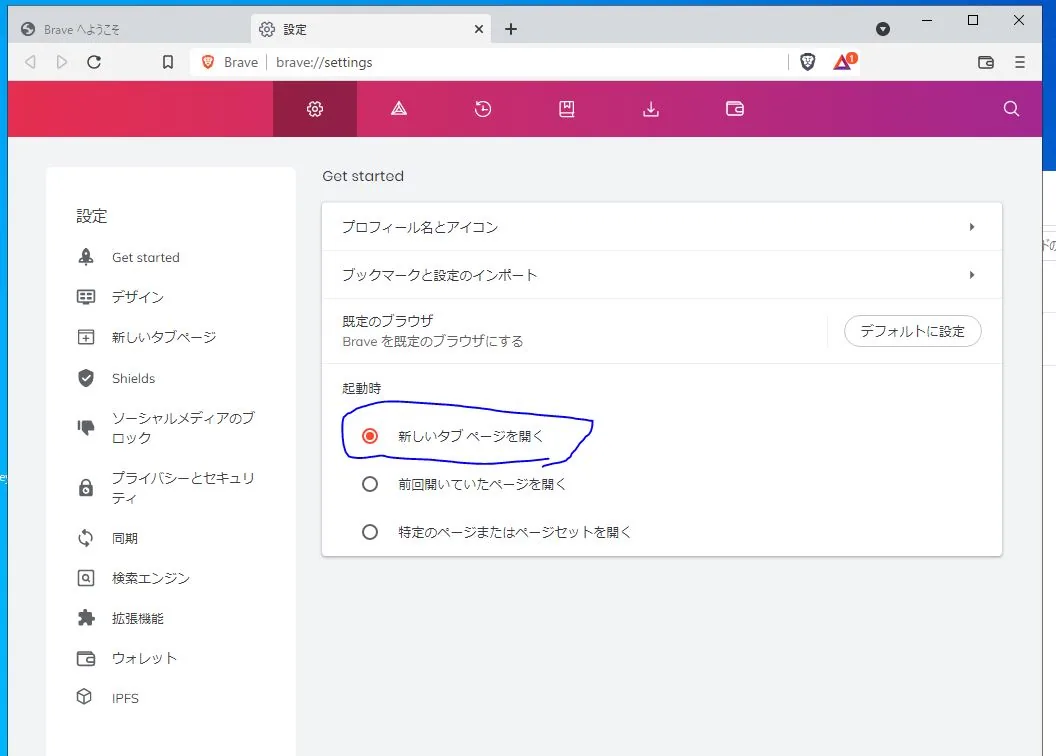The image size is (1056, 756).
Task: Select 新しいタブ ページを開く startup option
Action: point(370,436)
